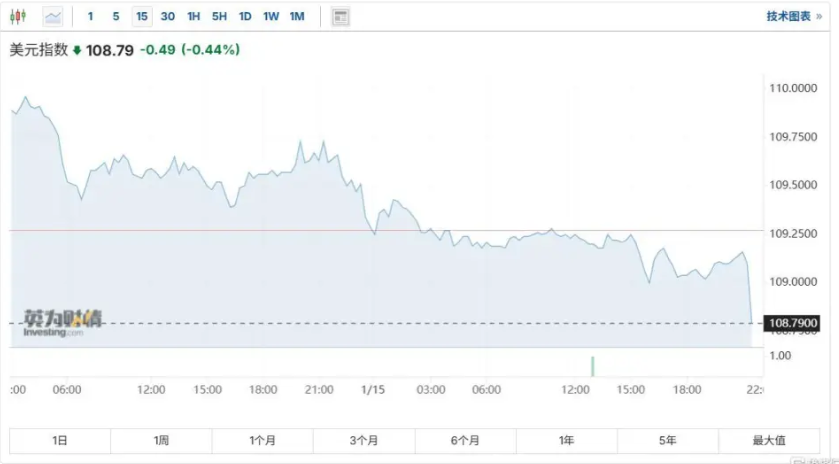Screen dimensions: 839x464
Task: Select the area chart type icon
Action: click(52, 17)
